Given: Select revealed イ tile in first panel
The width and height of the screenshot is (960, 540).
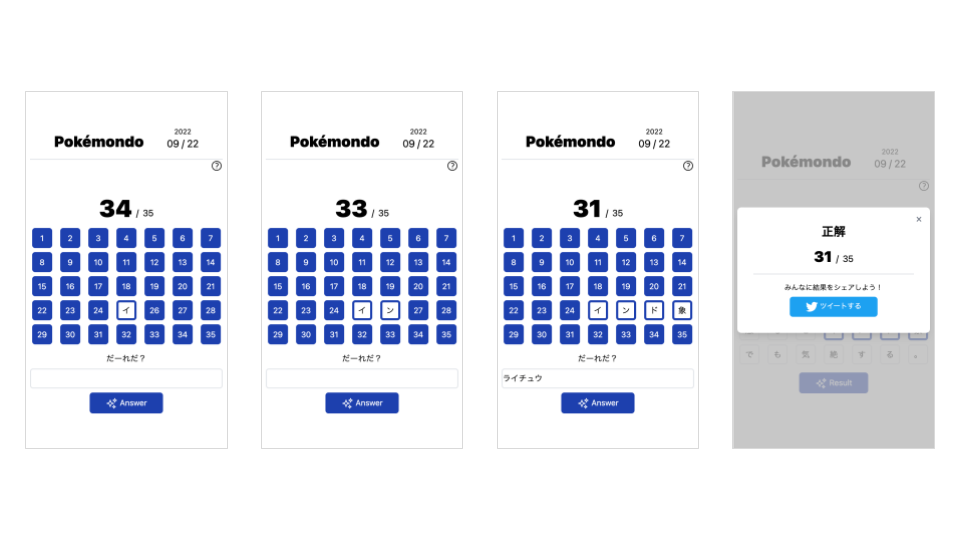Looking at the screenshot, I should (x=126, y=310).
